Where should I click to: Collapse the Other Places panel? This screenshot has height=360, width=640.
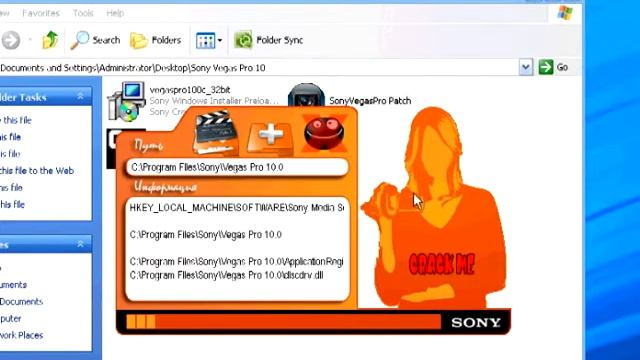(80, 244)
